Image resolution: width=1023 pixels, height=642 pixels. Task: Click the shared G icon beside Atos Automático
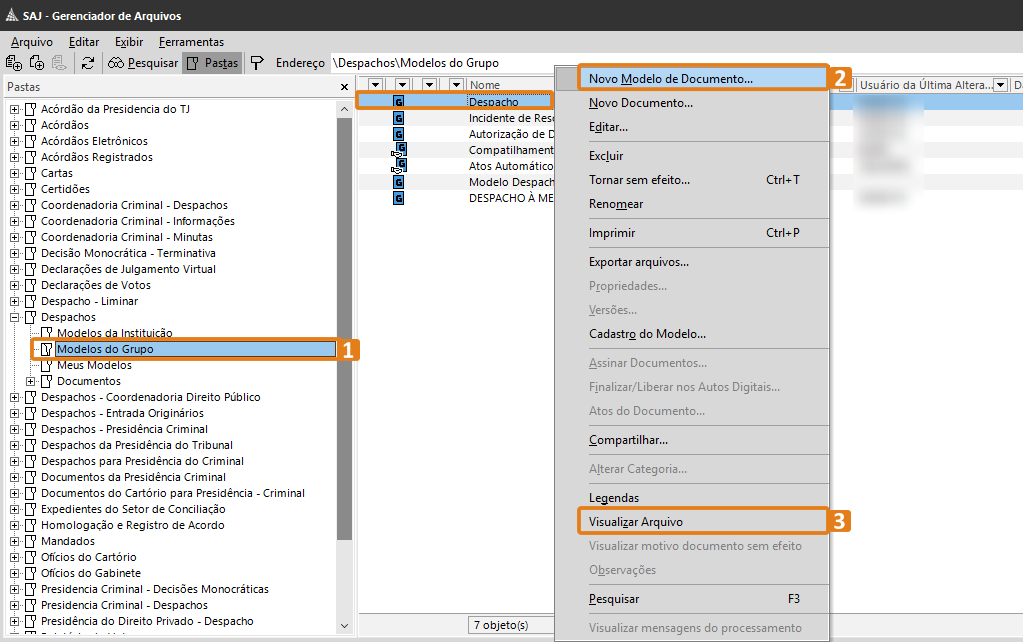click(x=399, y=166)
